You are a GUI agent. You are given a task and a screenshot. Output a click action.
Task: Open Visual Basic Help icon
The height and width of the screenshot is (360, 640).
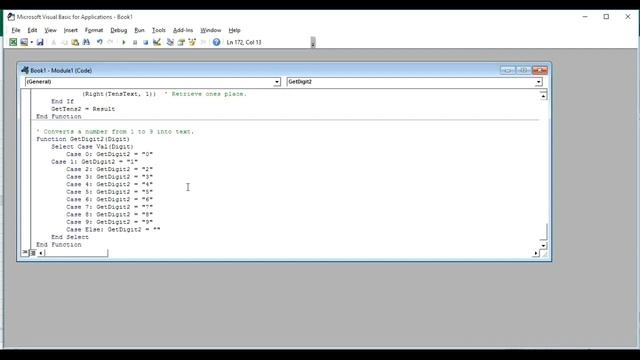tap(216, 42)
